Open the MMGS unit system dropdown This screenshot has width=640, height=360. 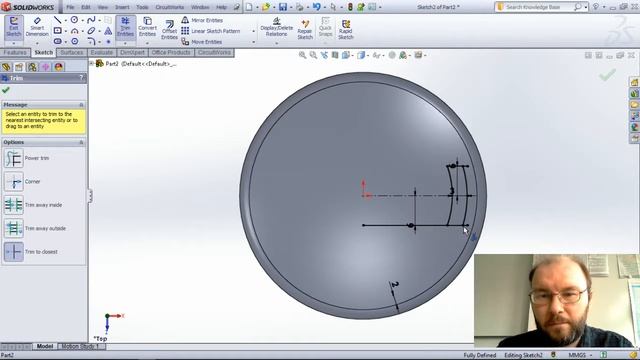tap(580, 355)
